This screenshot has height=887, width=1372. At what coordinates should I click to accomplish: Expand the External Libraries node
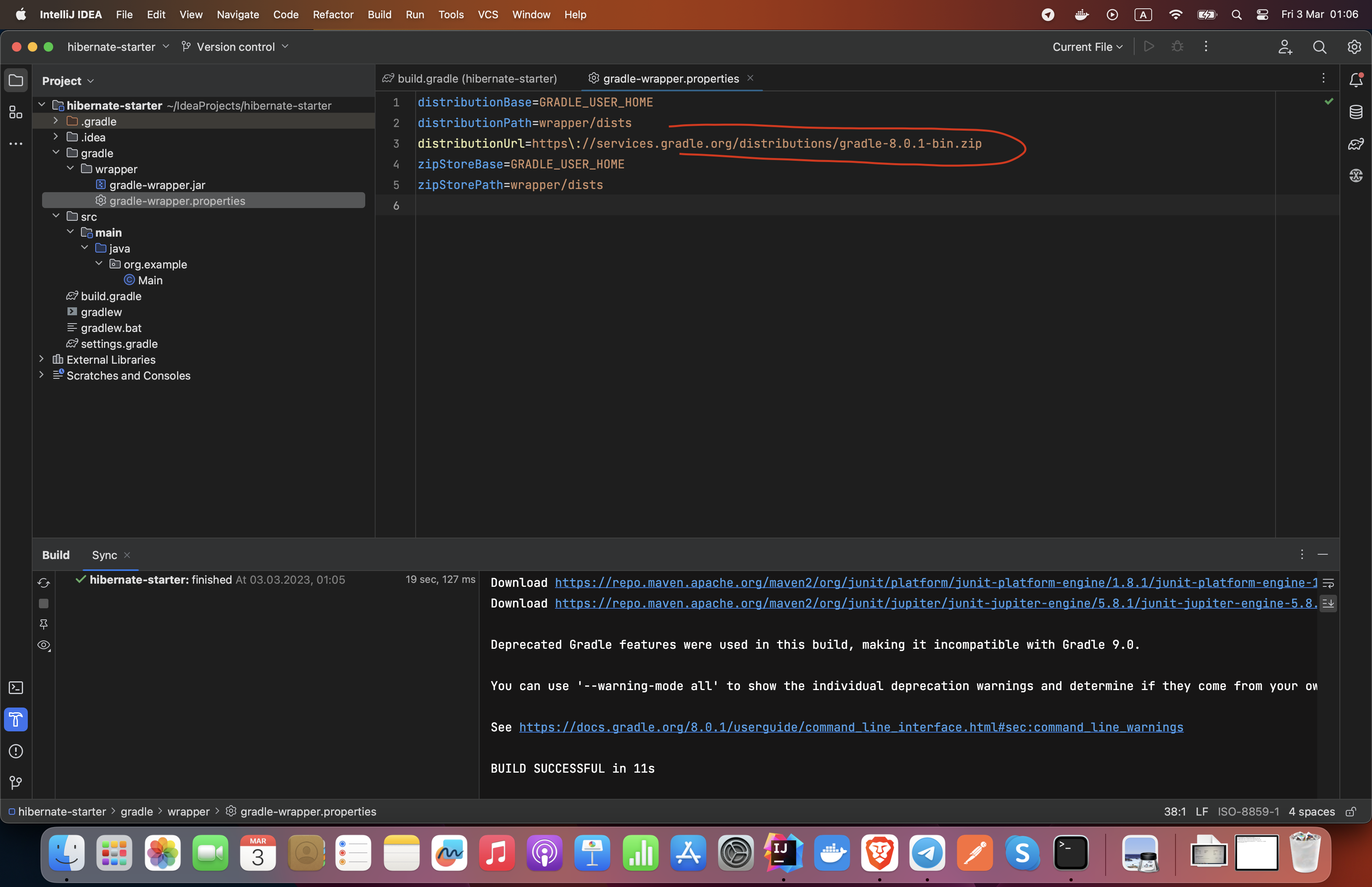41,359
